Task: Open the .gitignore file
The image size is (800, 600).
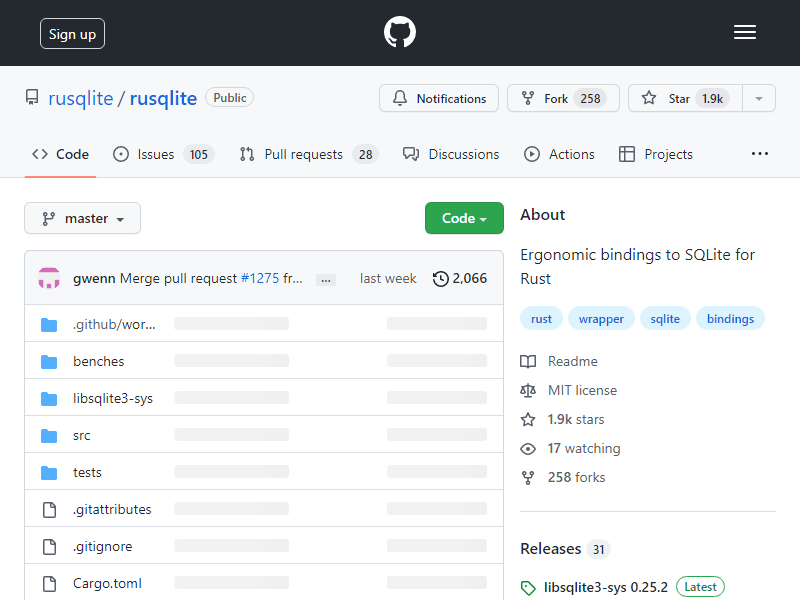Action: 103,546
